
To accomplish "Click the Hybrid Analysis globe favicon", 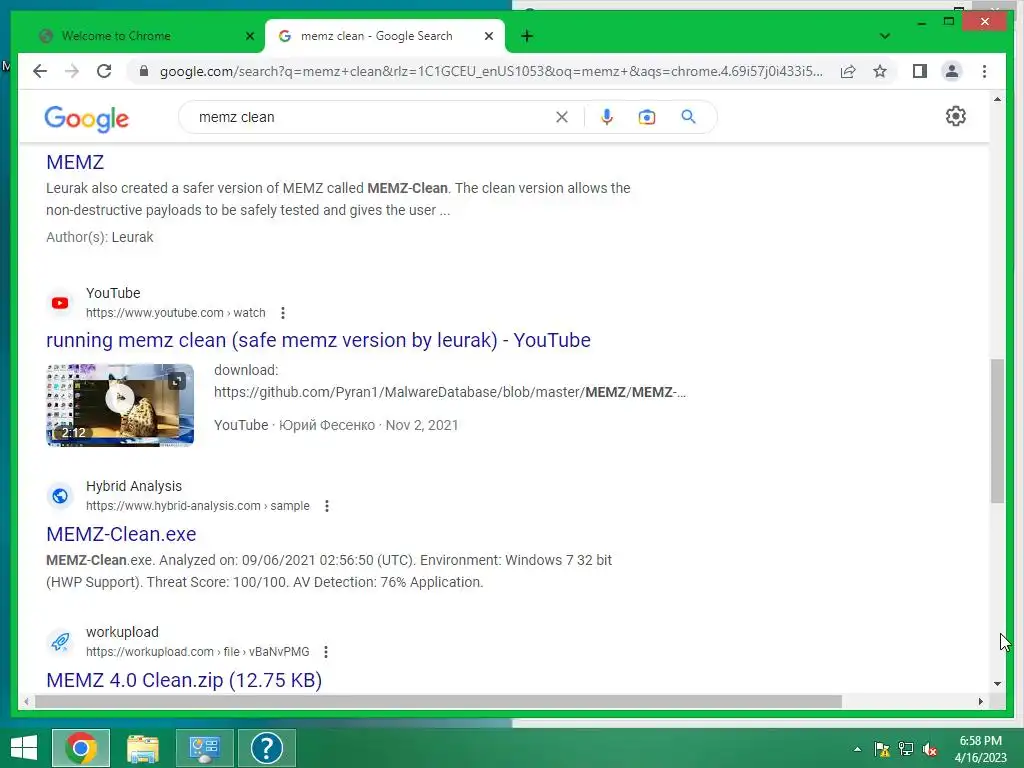I will coord(60,496).
